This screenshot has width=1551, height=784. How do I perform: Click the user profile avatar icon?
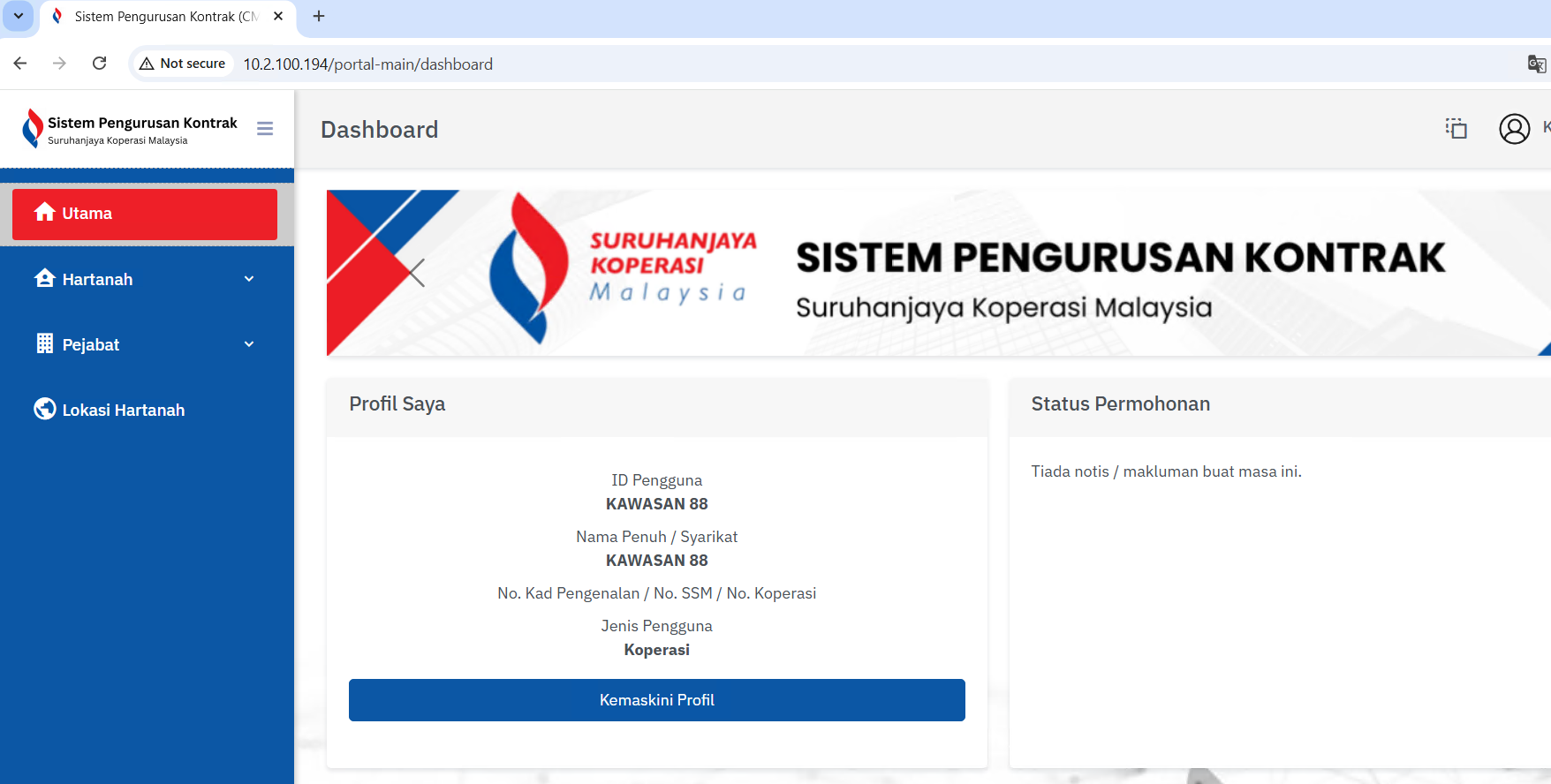coord(1514,129)
